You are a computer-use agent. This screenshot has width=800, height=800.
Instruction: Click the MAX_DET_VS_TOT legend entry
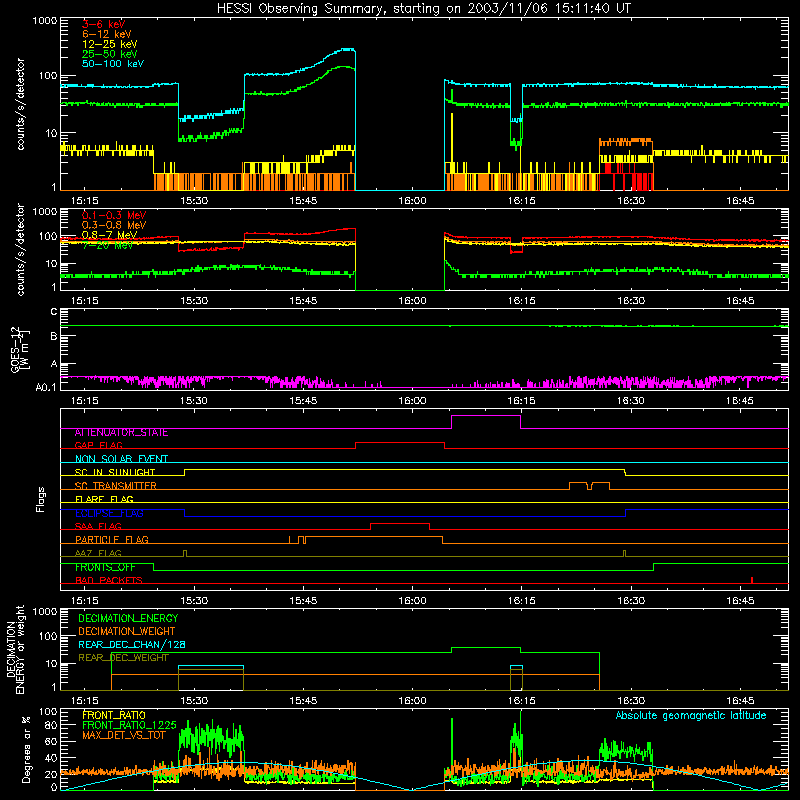pyautogui.click(x=123, y=735)
